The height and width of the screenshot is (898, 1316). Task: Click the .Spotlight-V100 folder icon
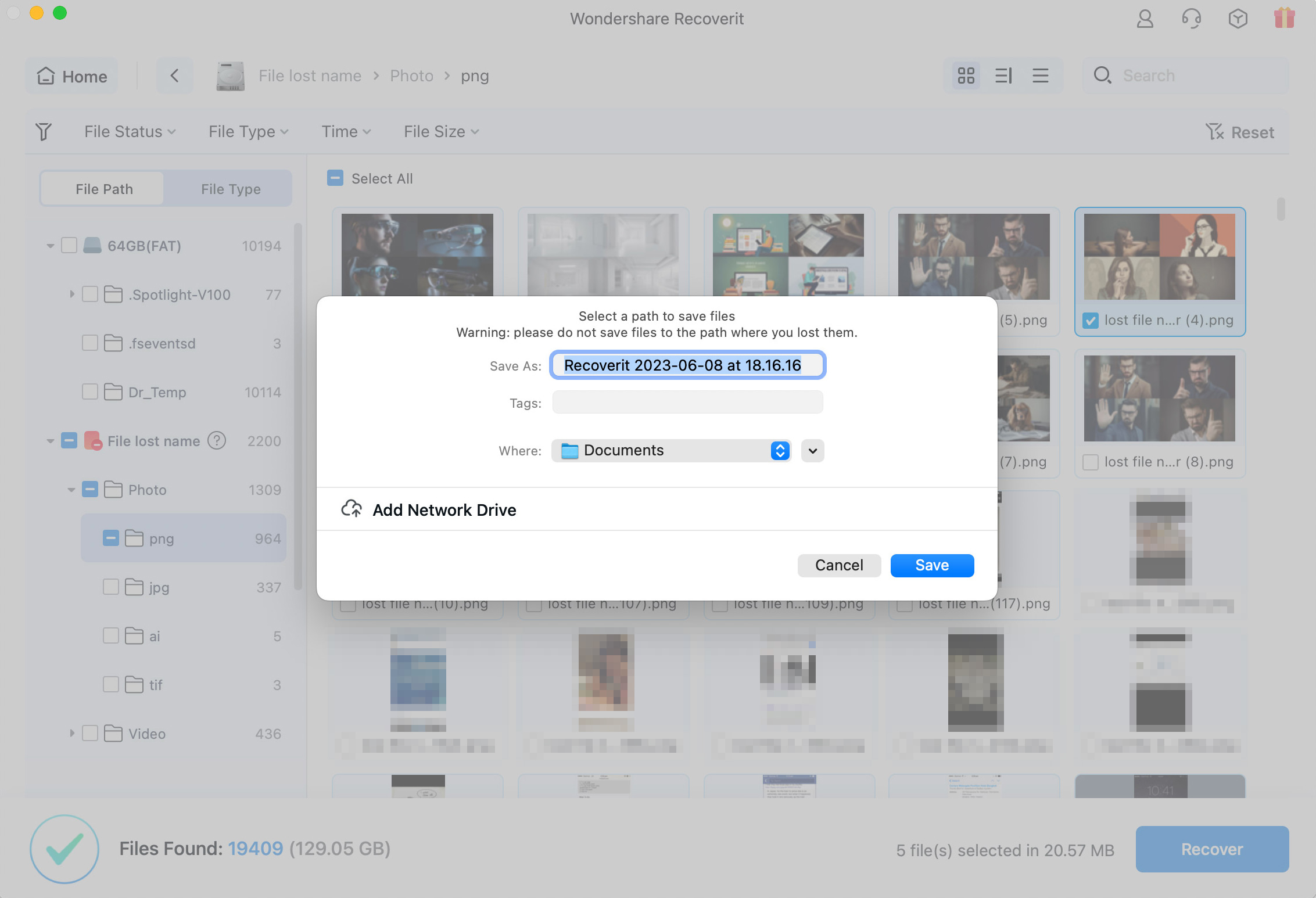[x=113, y=294]
